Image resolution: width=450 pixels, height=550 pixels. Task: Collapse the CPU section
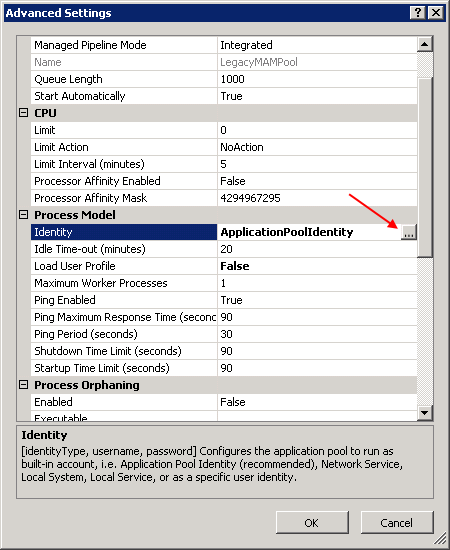click(x=23, y=113)
